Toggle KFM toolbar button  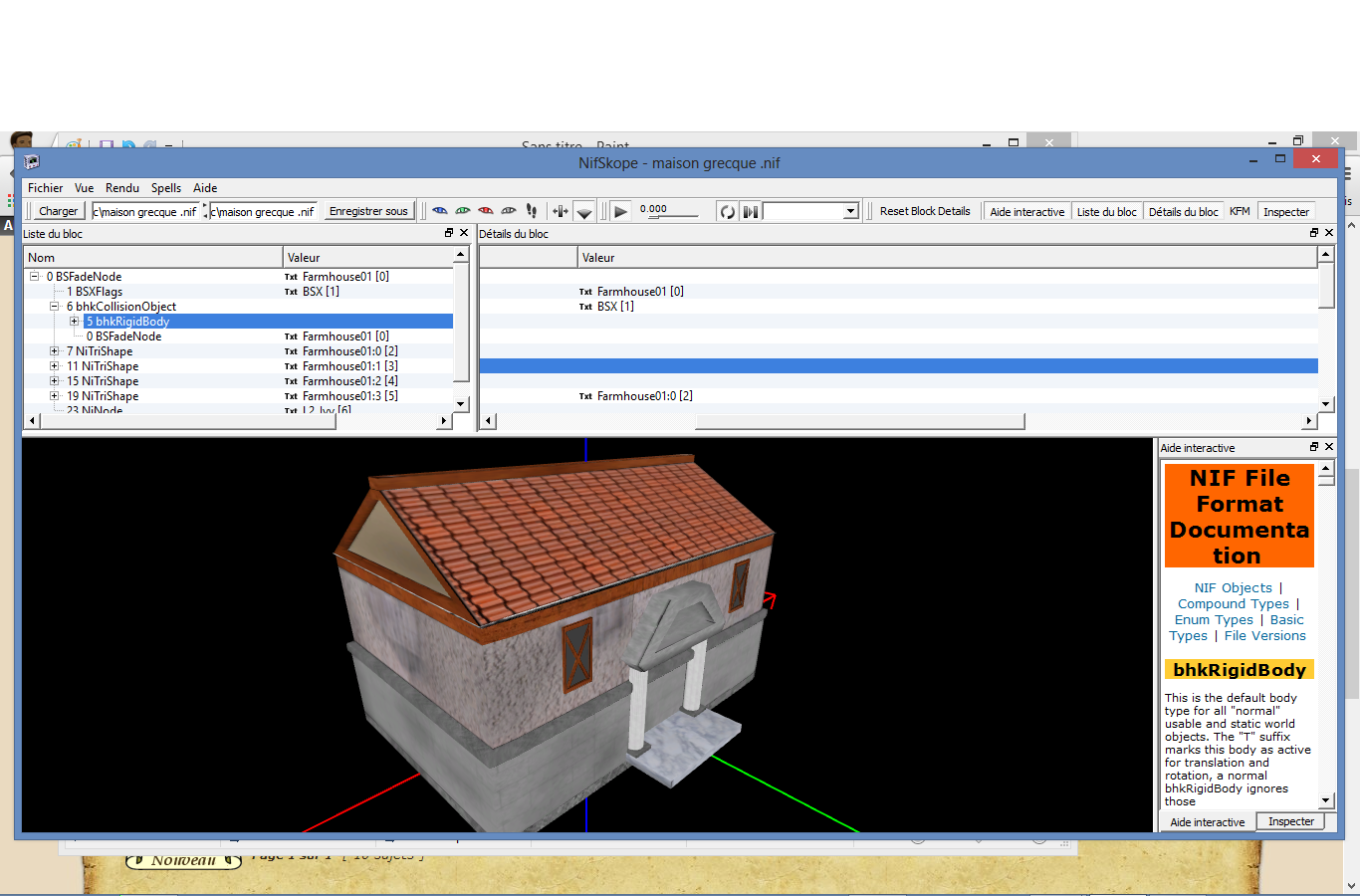pos(1240,211)
